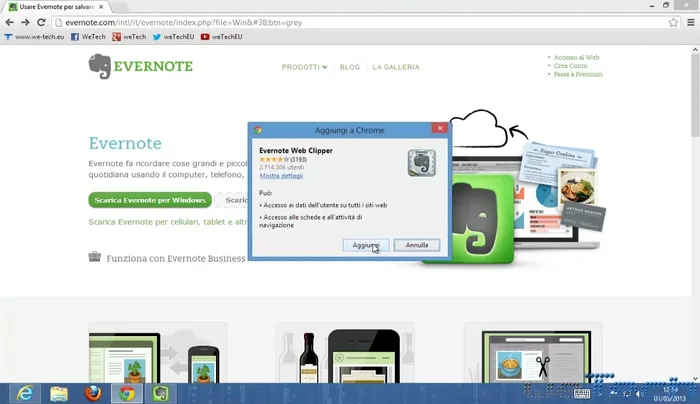
Task: Open the BLOG menu item
Action: pos(350,67)
